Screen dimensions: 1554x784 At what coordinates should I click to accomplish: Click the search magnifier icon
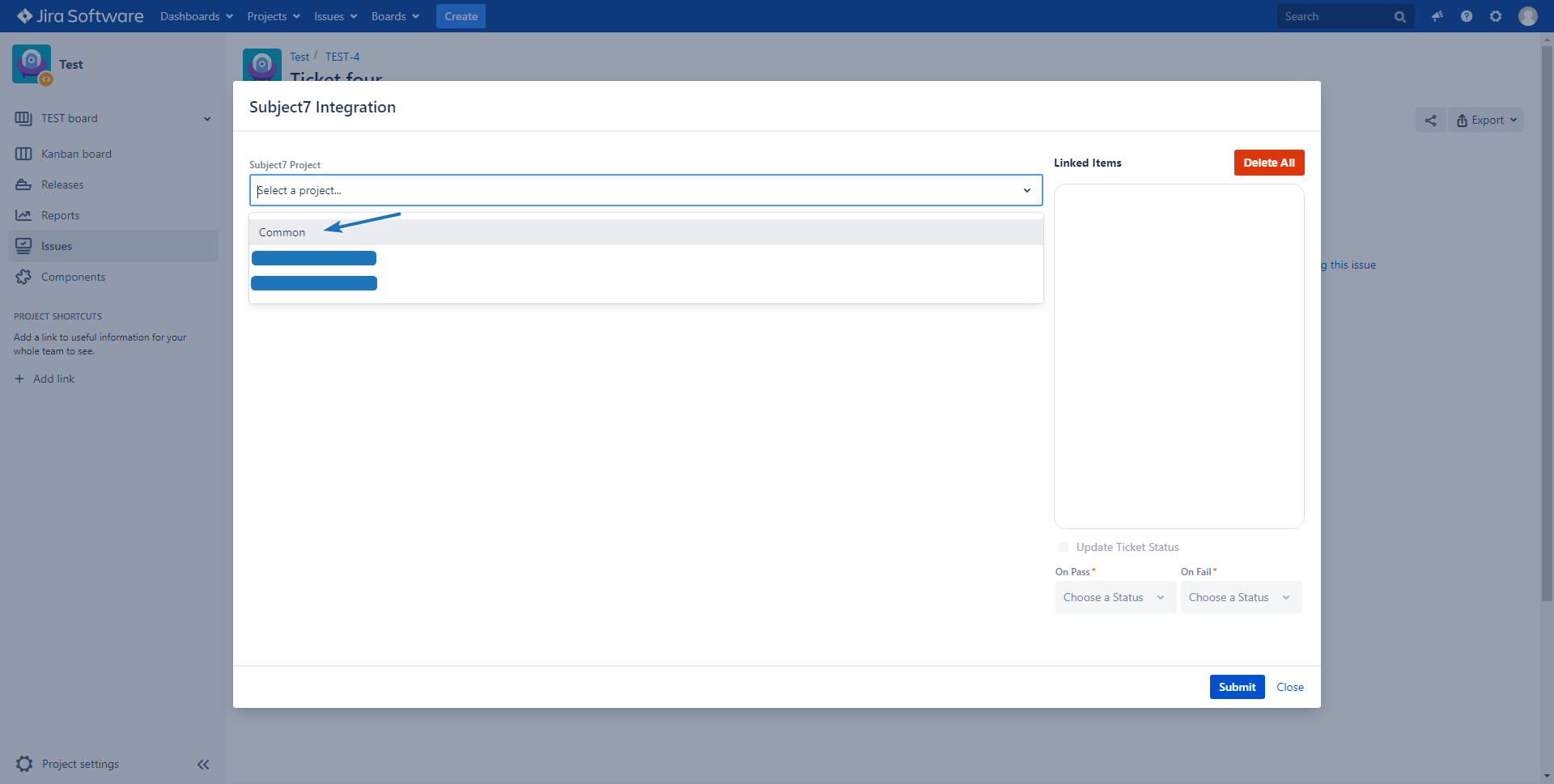1400,17
